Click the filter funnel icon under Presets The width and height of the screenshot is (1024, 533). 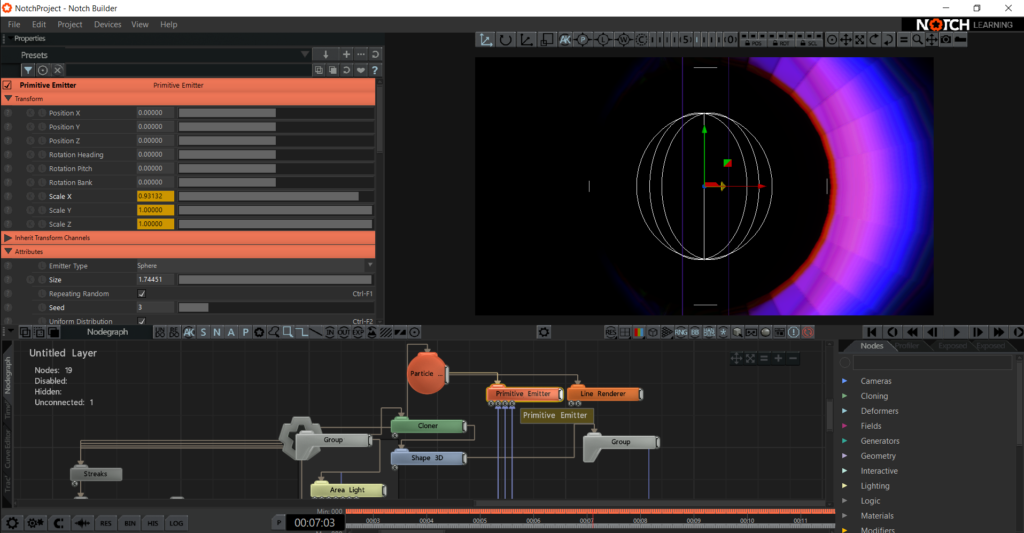27,70
